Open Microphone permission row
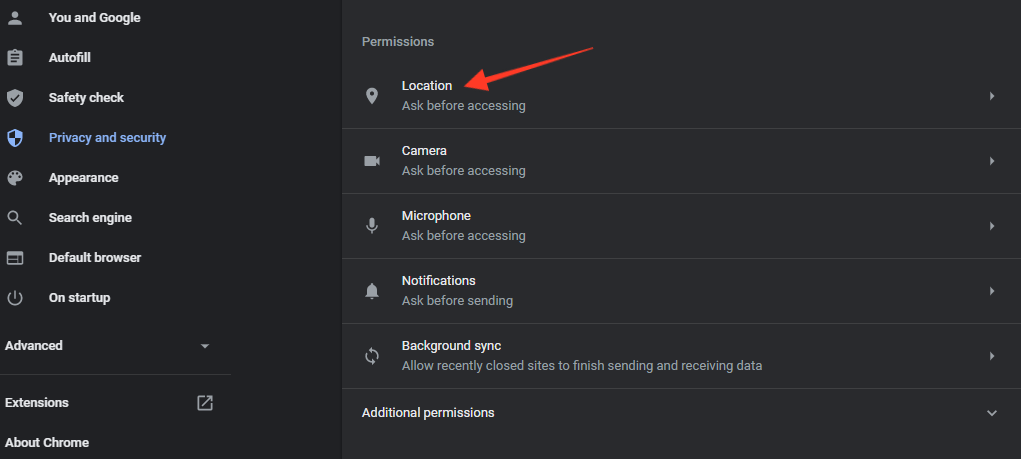1021x459 pixels. coord(681,226)
